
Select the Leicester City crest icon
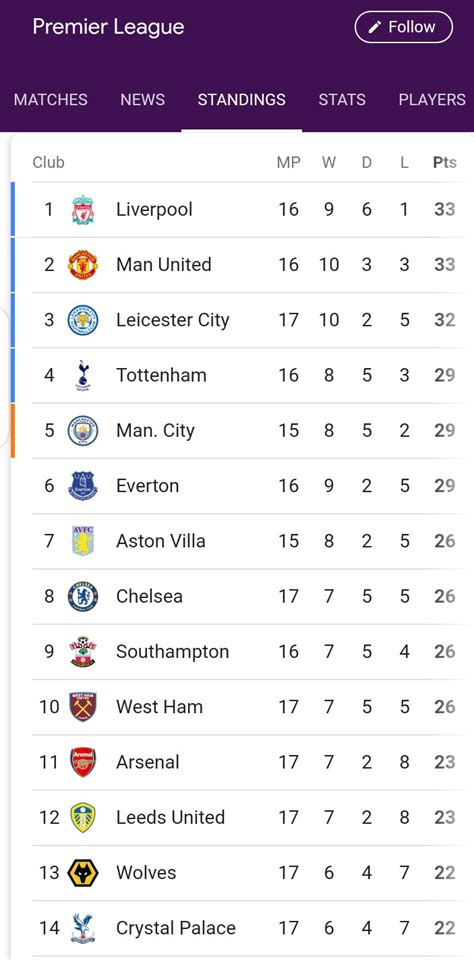[83, 320]
